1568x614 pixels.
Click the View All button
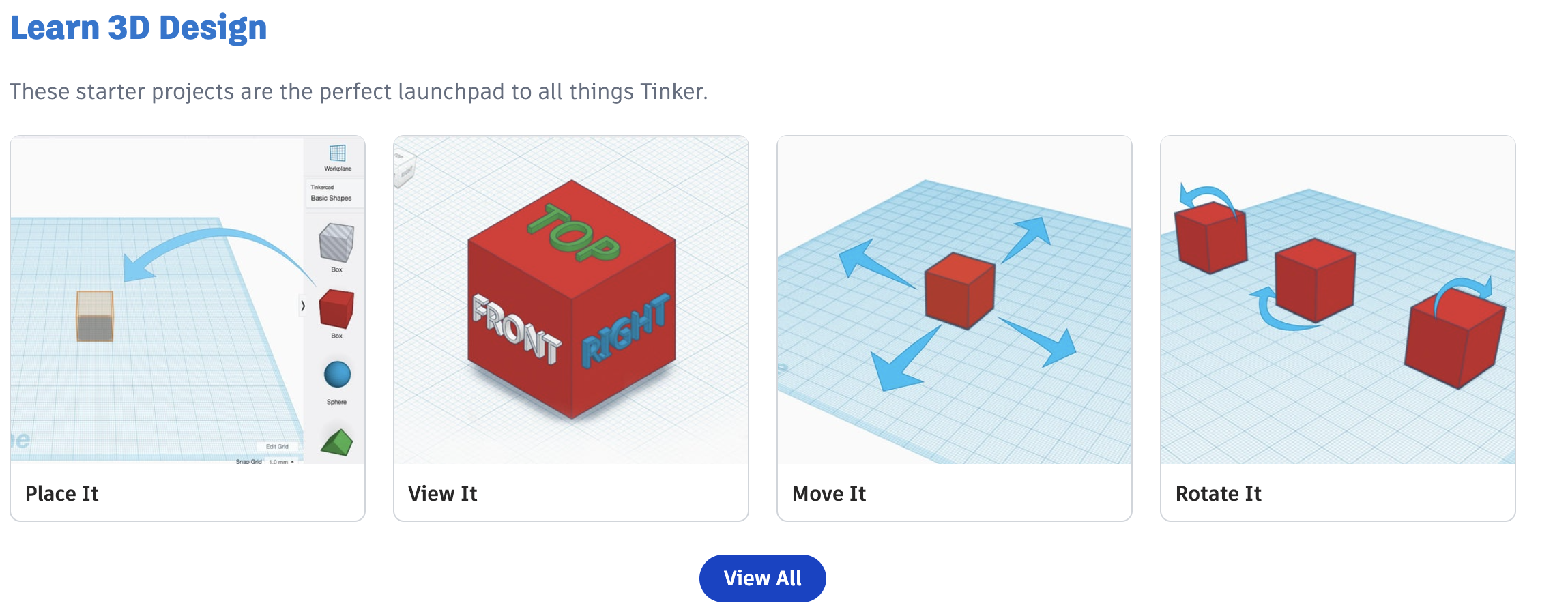click(762, 579)
